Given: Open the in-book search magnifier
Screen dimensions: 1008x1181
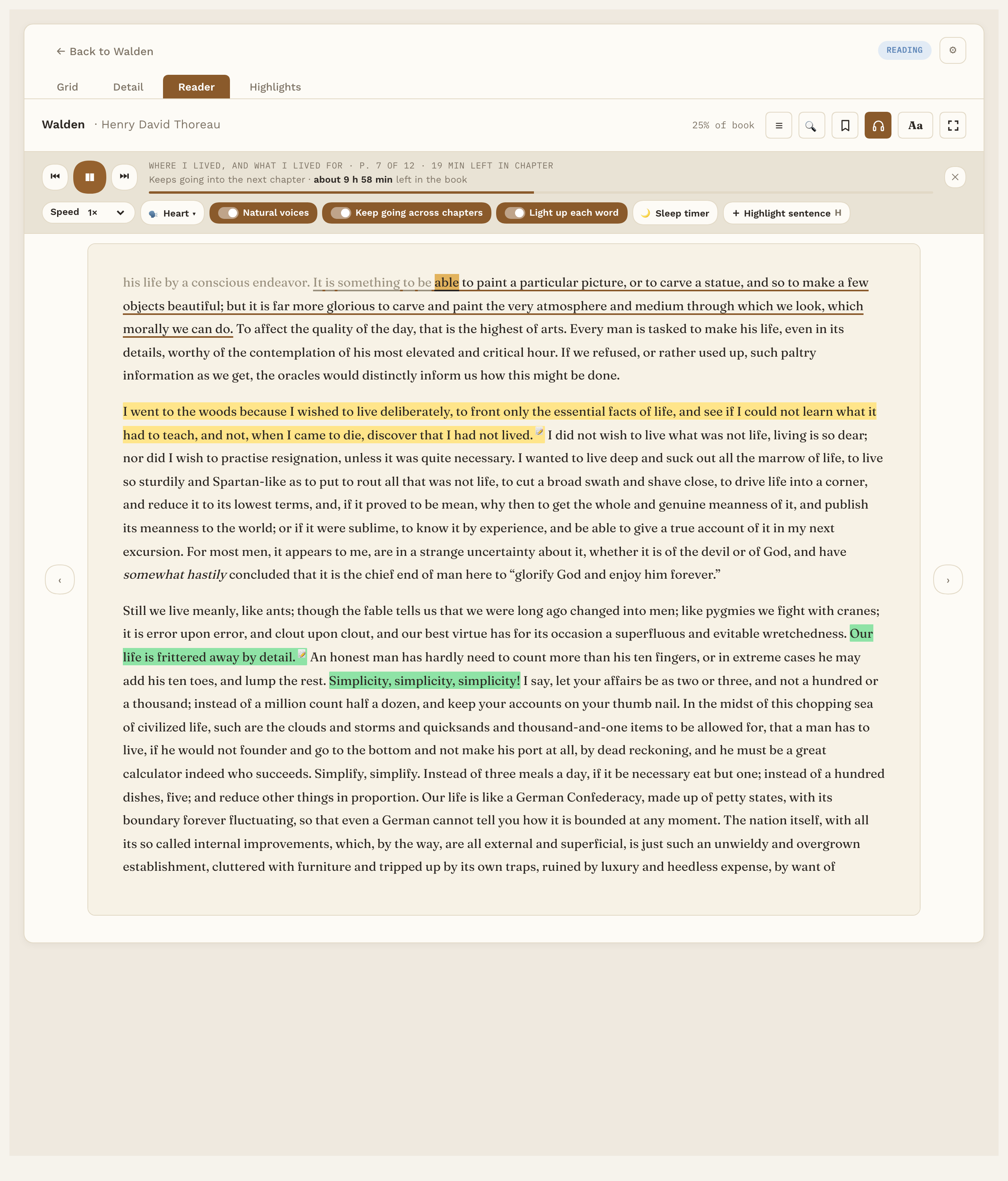Looking at the screenshot, I should (811, 126).
